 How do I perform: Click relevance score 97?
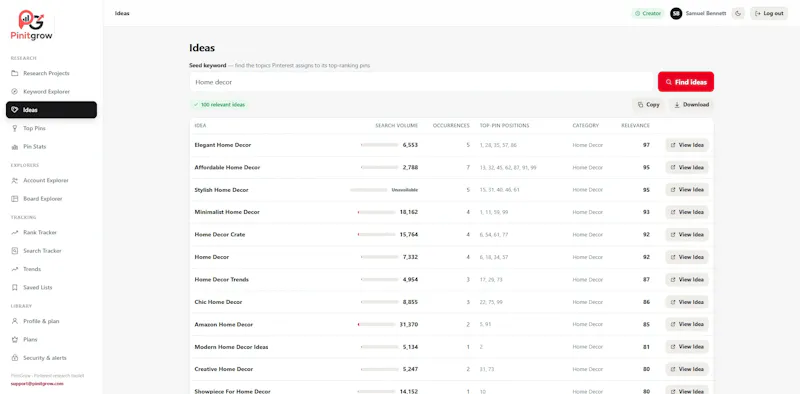pos(646,145)
